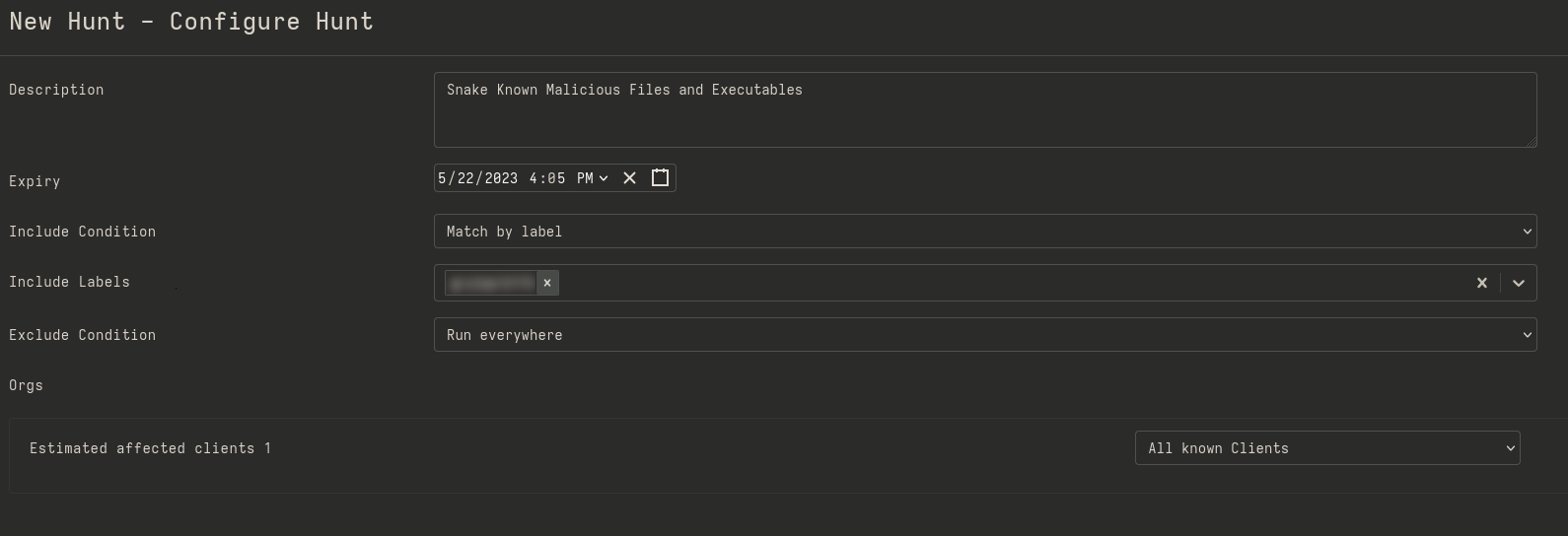This screenshot has width=1568, height=536.
Task: Edit the hunt Description text area
Action: point(985,109)
